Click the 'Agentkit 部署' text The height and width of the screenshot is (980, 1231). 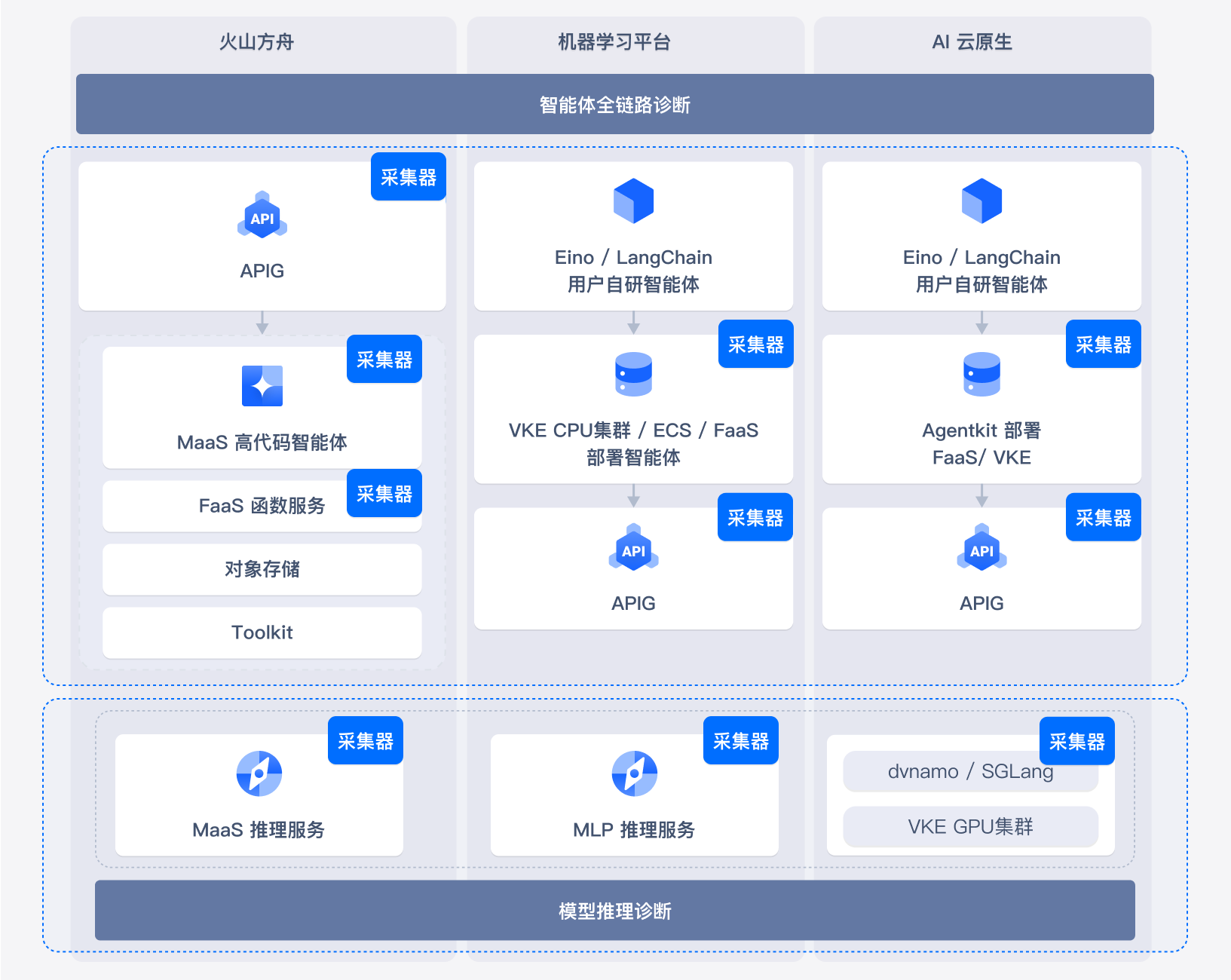pyautogui.click(x=981, y=430)
